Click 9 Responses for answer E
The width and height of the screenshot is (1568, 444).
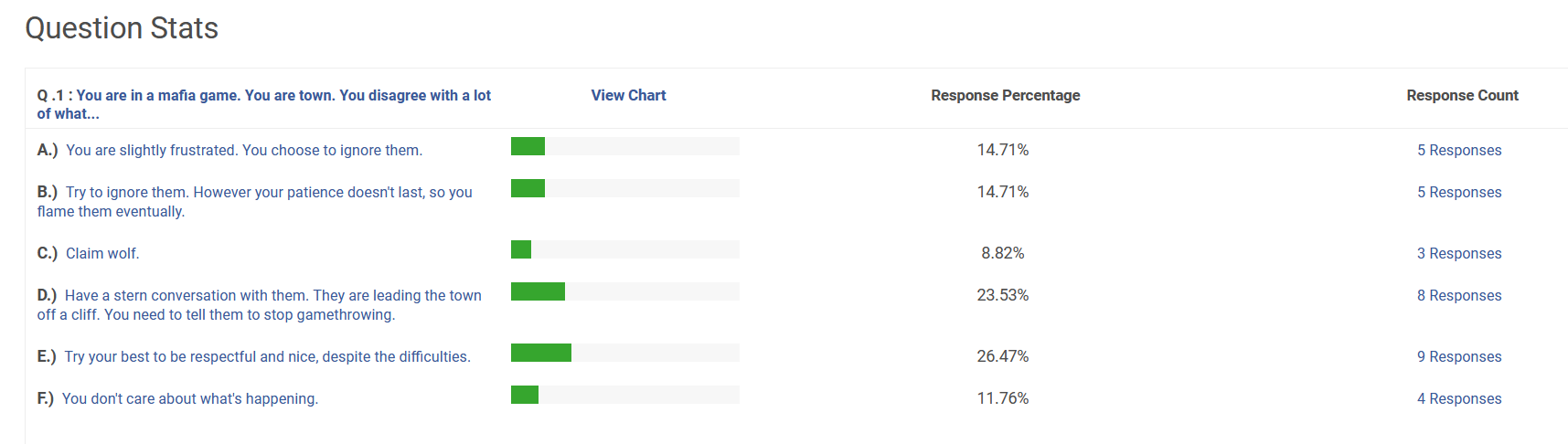(1459, 356)
